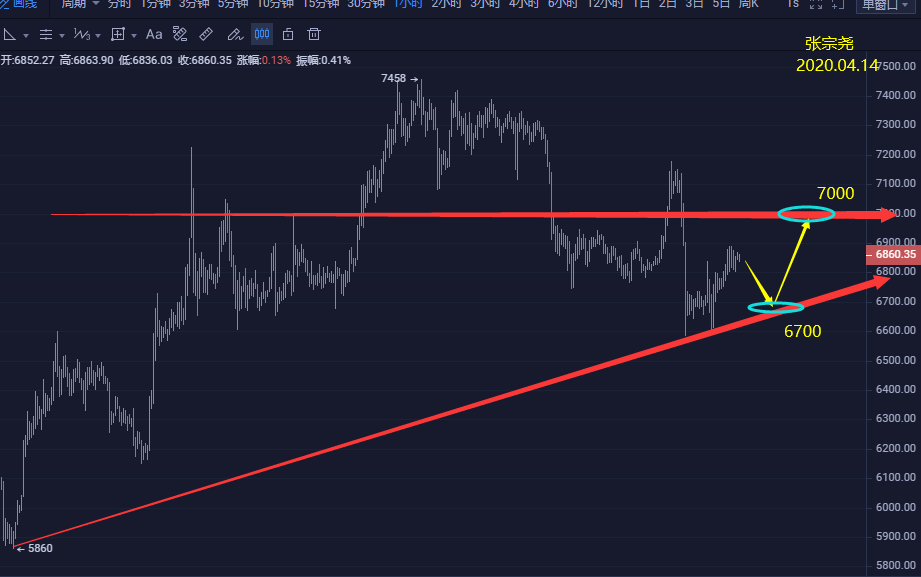The height and width of the screenshot is (577, 921).
Task: Select the 2小时 period
Action: tap(446, 4)
